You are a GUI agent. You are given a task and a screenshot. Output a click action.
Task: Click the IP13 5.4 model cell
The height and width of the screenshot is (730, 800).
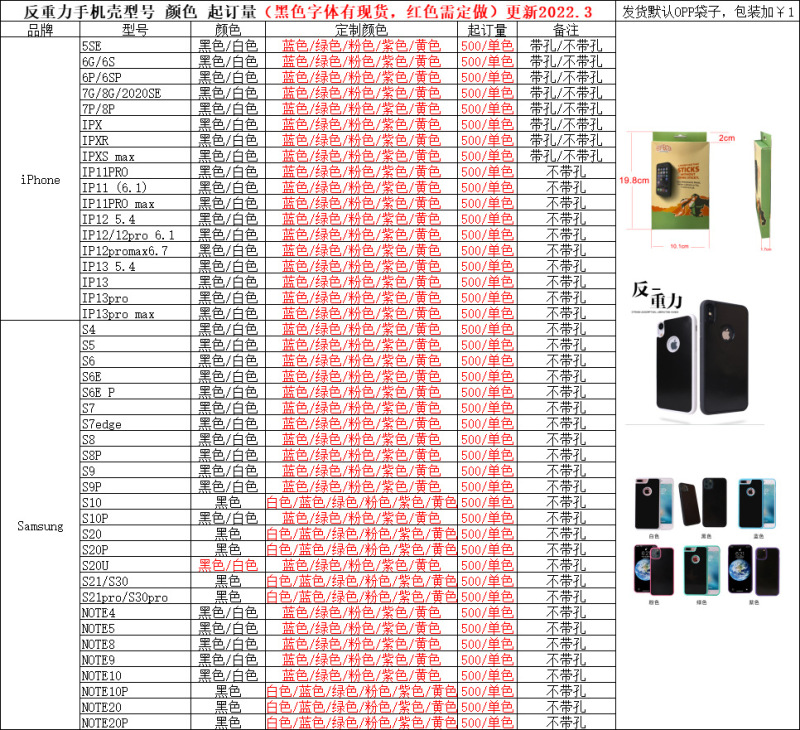135,266
